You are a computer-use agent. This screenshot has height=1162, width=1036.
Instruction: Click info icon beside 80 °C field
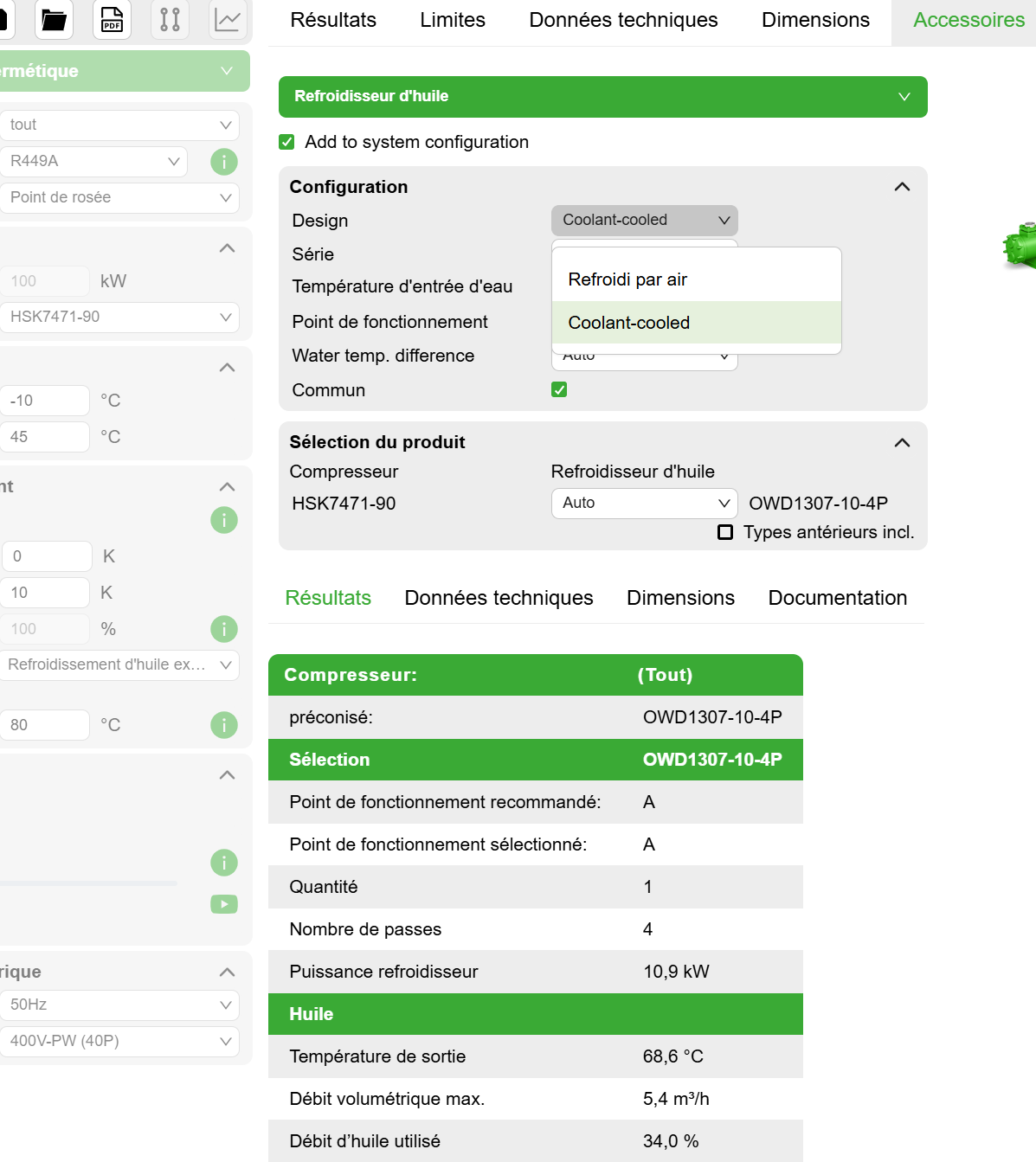(x=224, y=725)
